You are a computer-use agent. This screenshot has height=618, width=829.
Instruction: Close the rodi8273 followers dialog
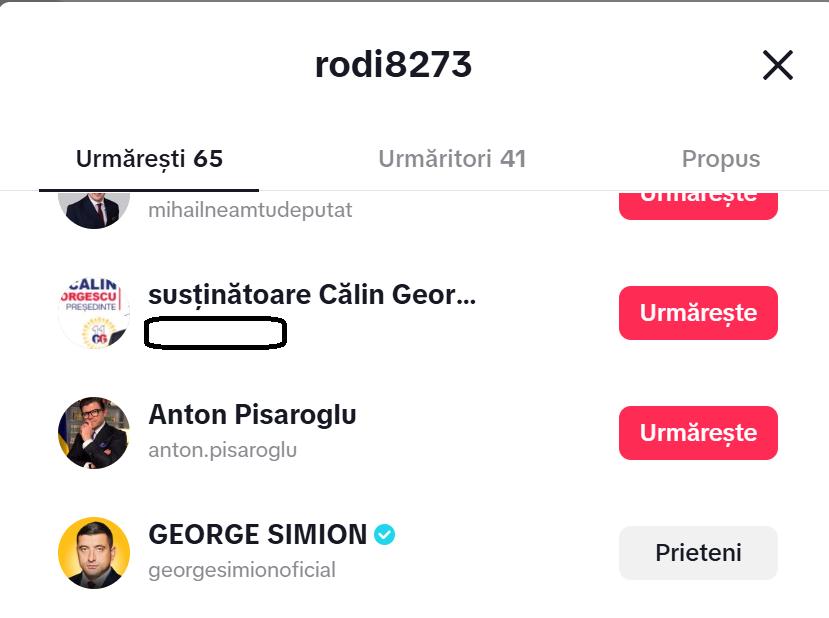tap(777, 65)
